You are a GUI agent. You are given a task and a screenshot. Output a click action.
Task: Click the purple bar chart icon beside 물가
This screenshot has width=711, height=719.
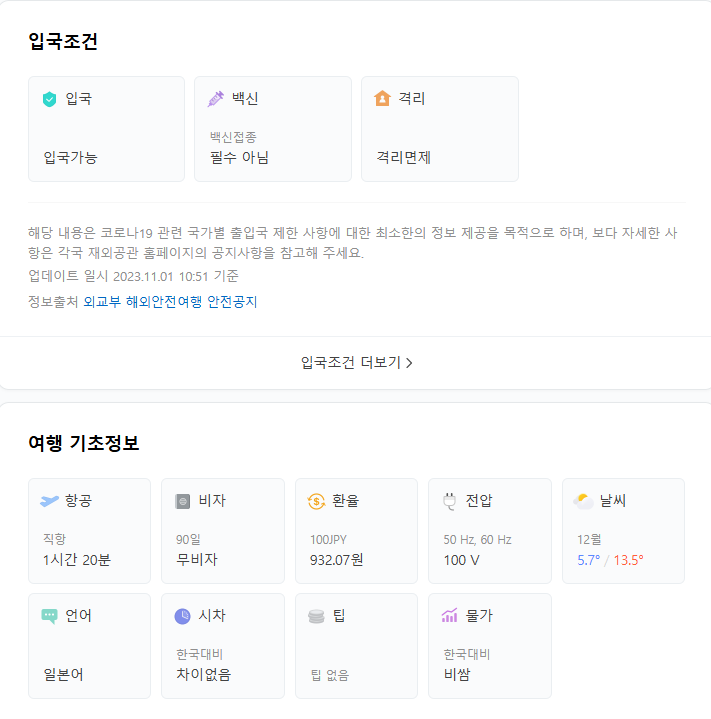pos(450,615)
